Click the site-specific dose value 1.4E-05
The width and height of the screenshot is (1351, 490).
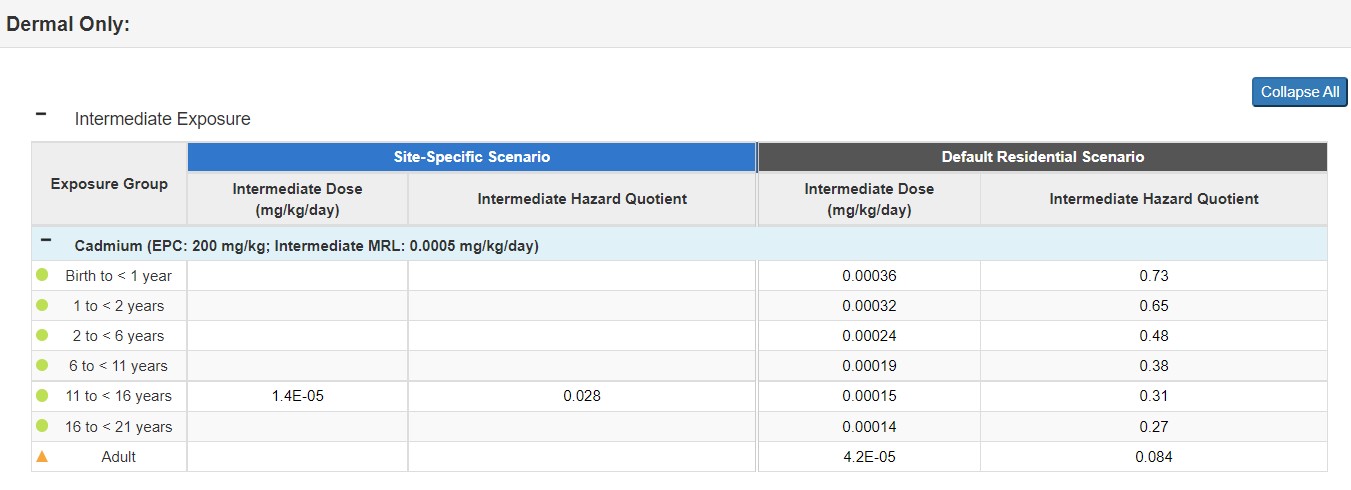click(x=297, y=396)
